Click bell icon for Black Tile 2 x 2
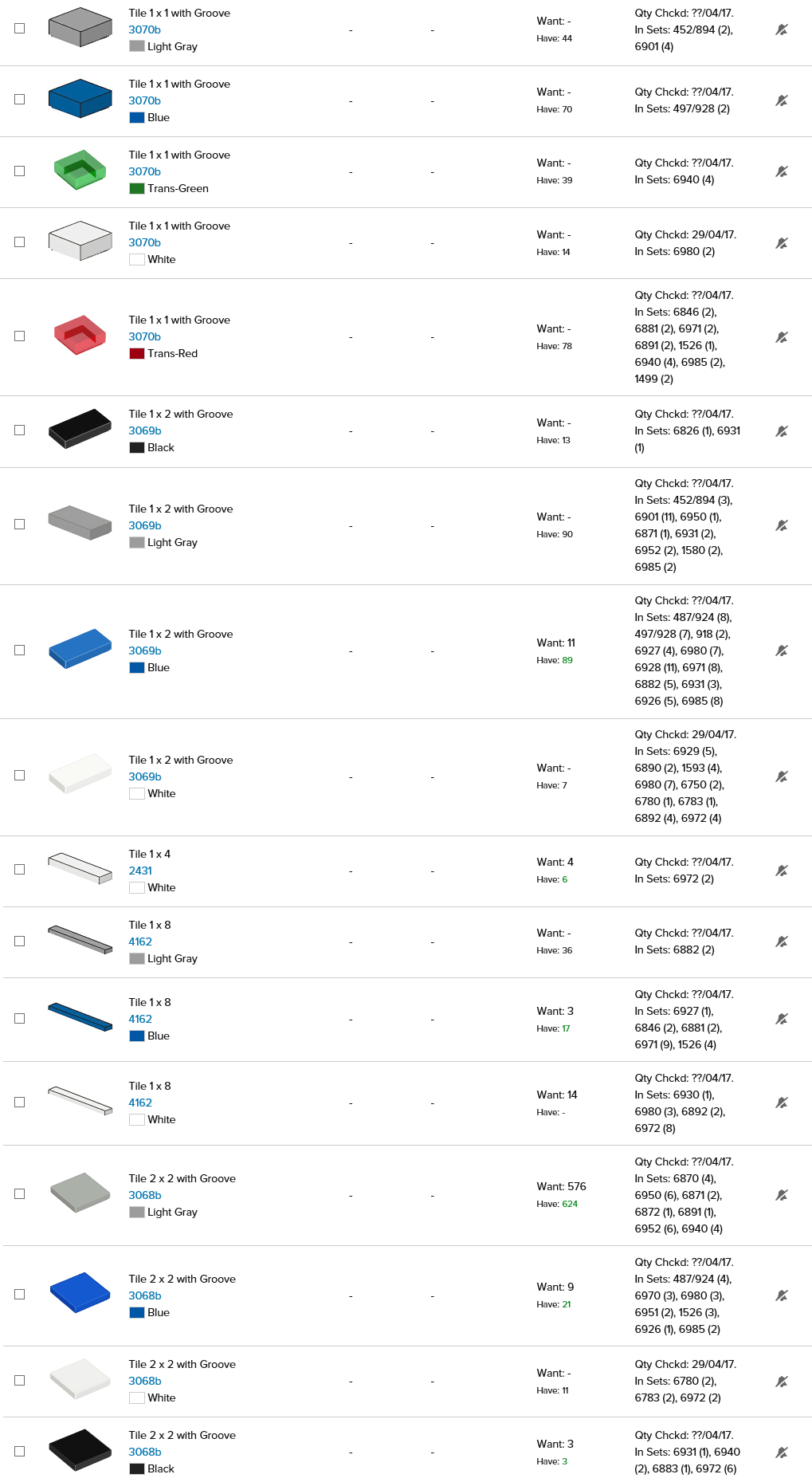This screenshot has height=1482, width=812. 782,1453
